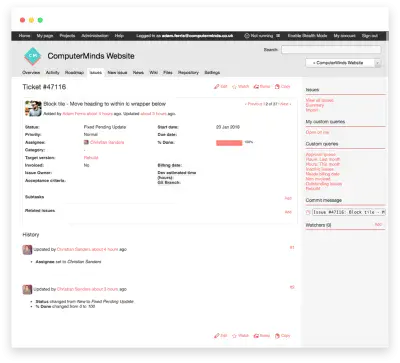Switch to the News tab
400x363 pixels.
pos(138,72)
